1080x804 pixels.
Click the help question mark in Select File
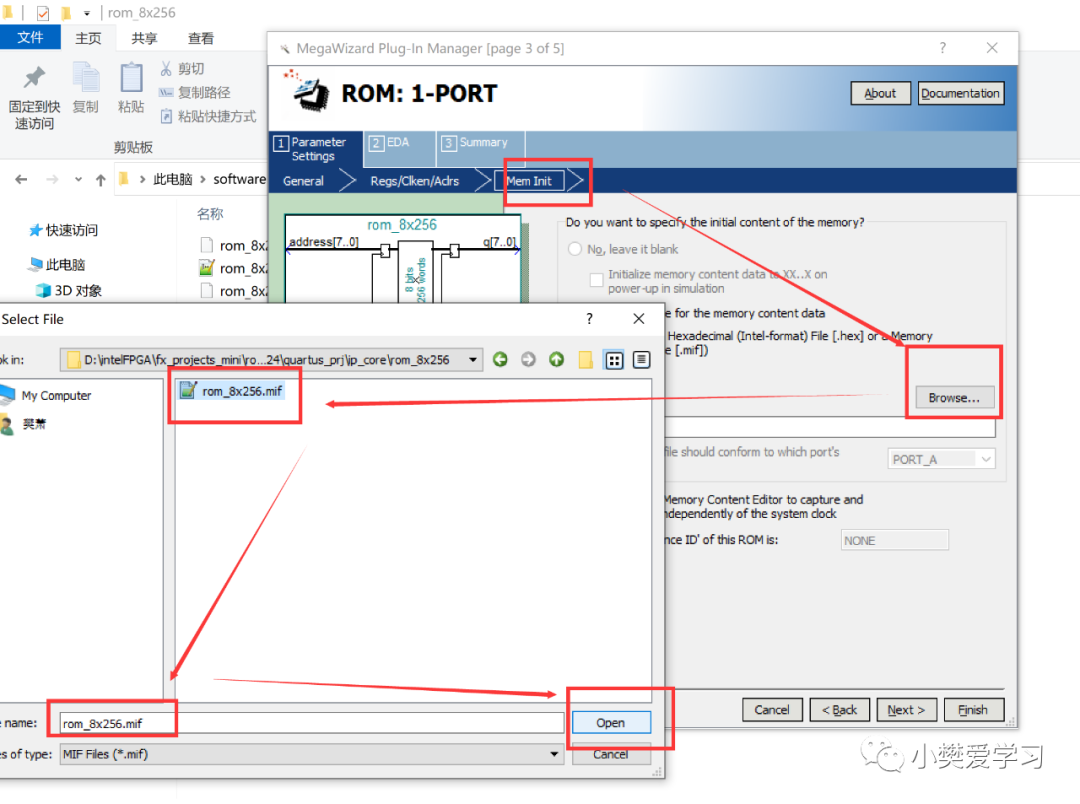589,318
